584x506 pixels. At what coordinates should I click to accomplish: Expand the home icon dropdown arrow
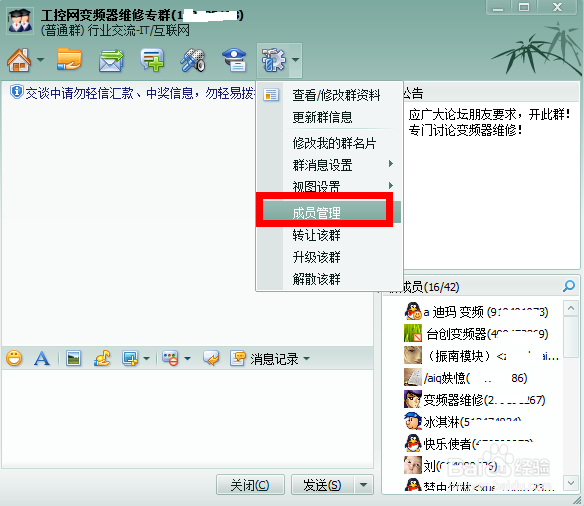point(40,60)
